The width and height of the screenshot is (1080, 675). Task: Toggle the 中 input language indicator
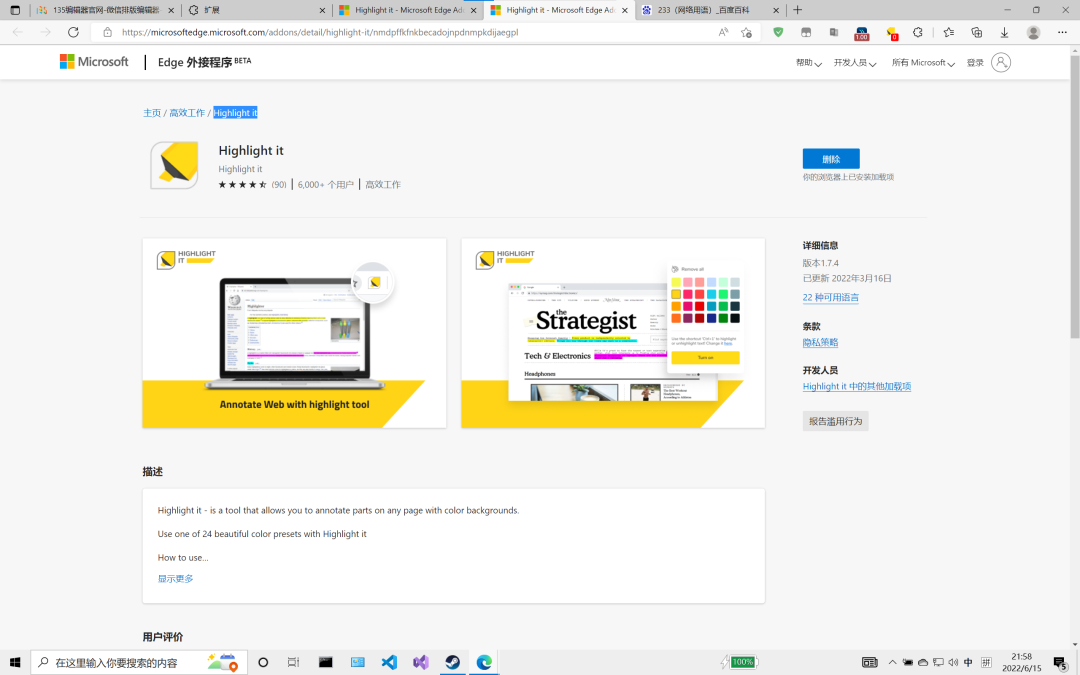tap(968, 663)
